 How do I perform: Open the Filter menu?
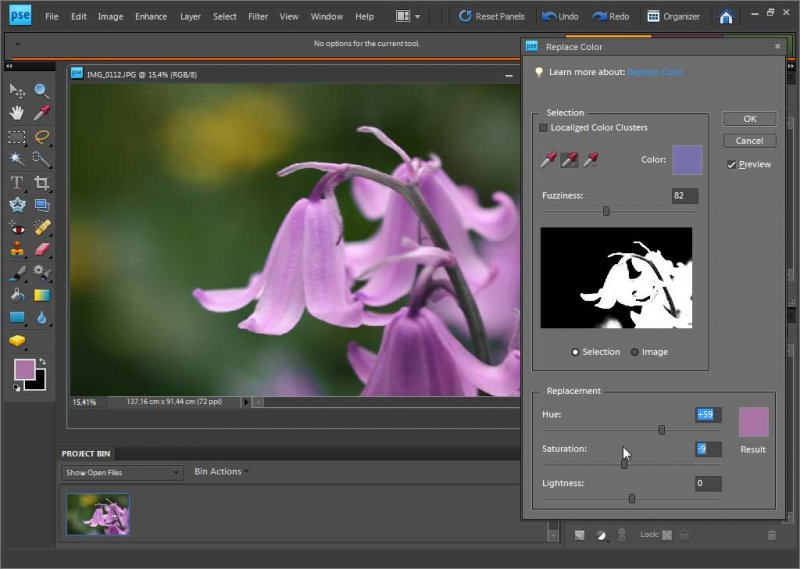[x=257, y=17]
